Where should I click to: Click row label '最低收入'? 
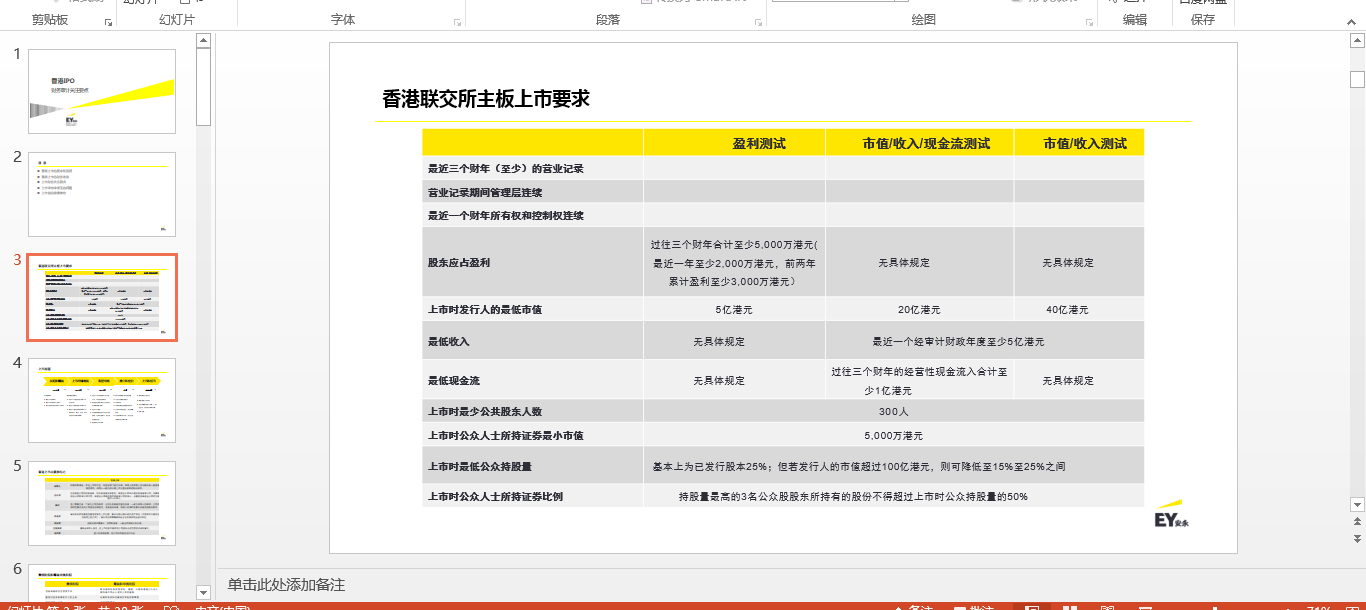point(448,341)
